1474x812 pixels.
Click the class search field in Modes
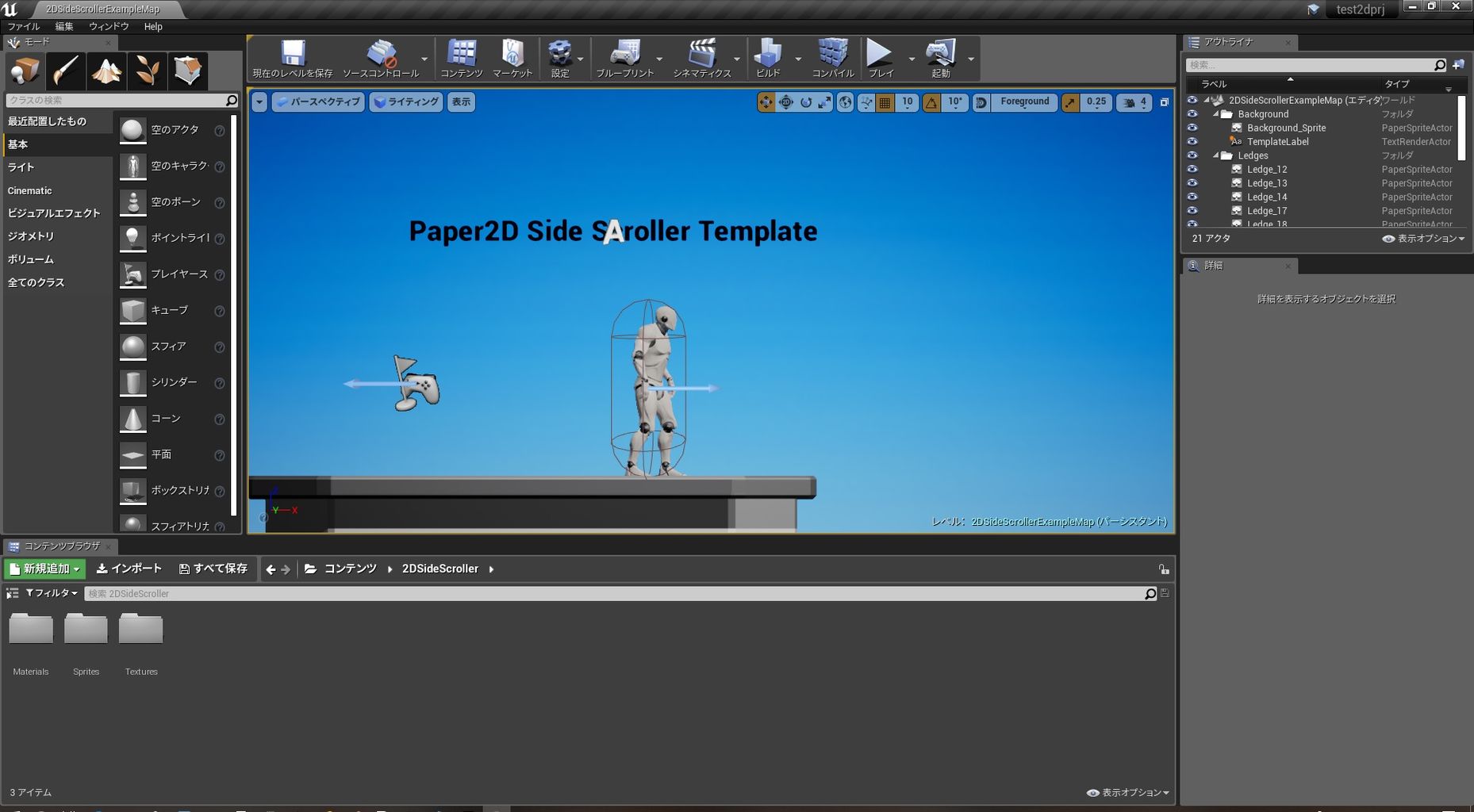(x=122, y=100)
